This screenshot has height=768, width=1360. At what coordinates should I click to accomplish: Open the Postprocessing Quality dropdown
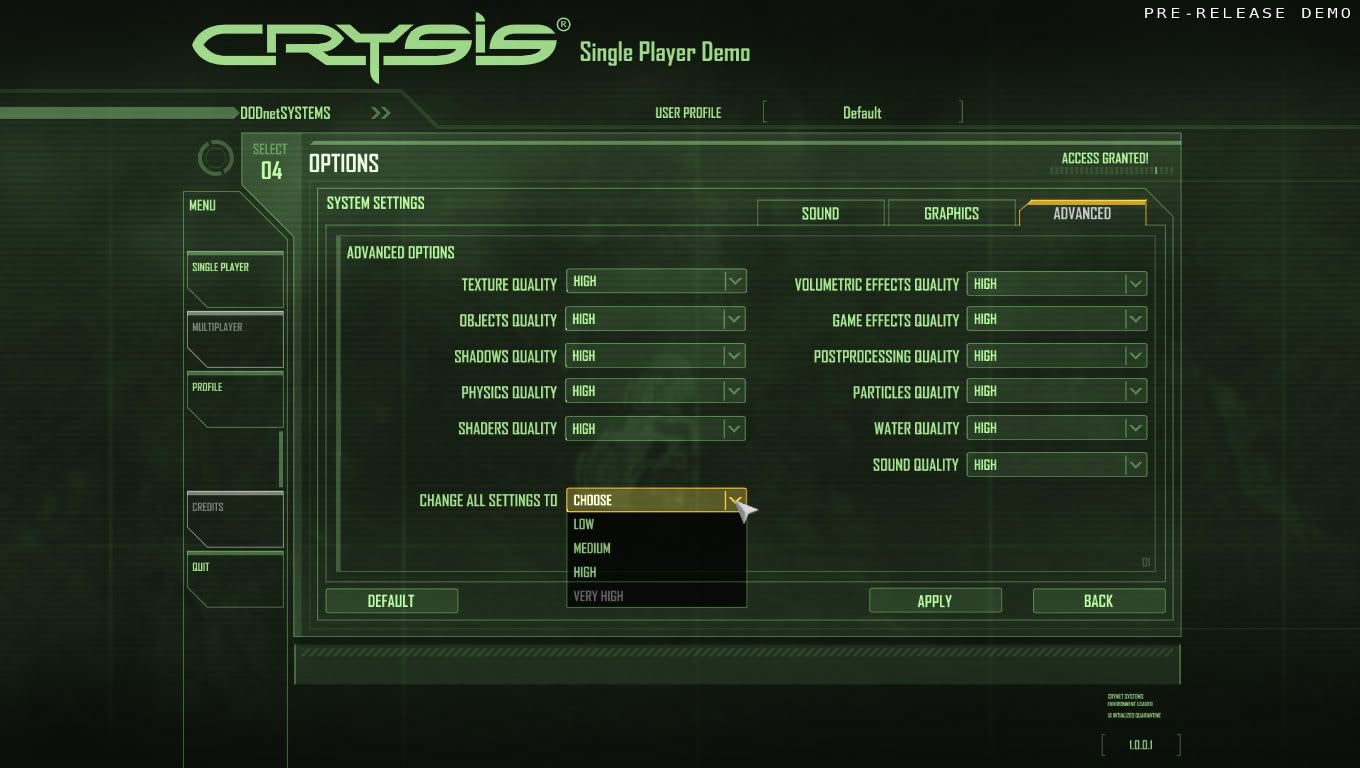(1056, 355)
